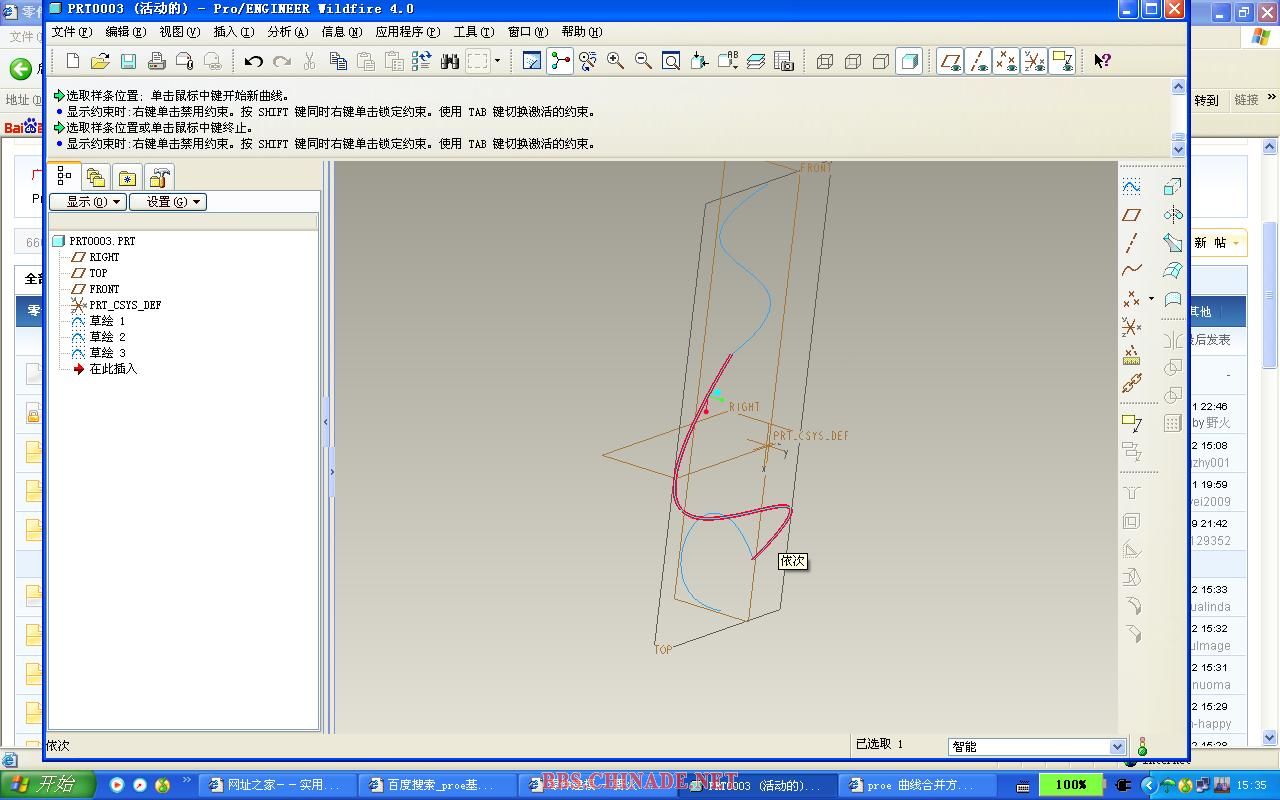Zoom out with the magnifier minus icon
The width and height of the screenshot is (1280, 800).
pyautogui.click(x=644, y=61)
